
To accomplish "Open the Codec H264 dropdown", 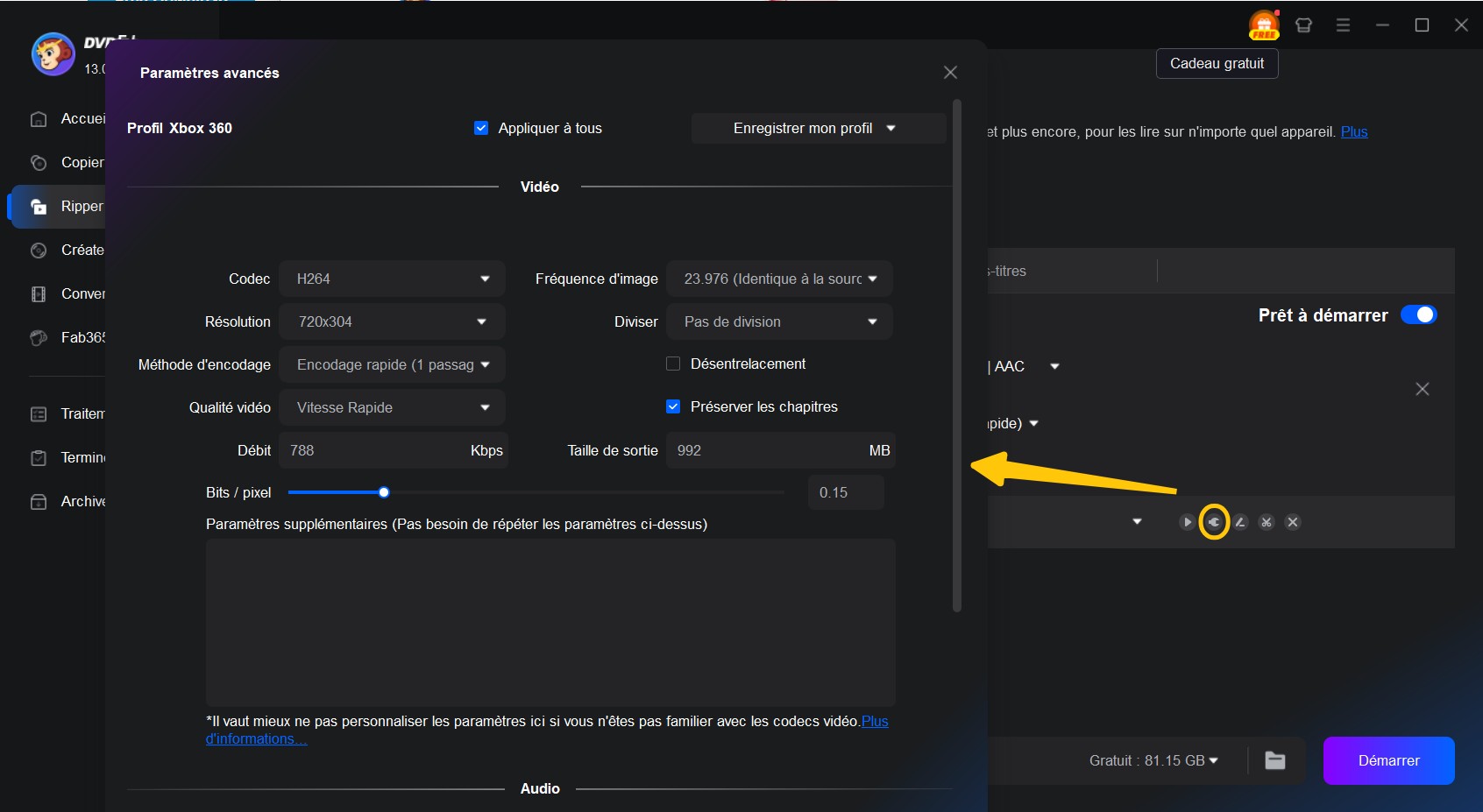I will (x=392, y=279).
